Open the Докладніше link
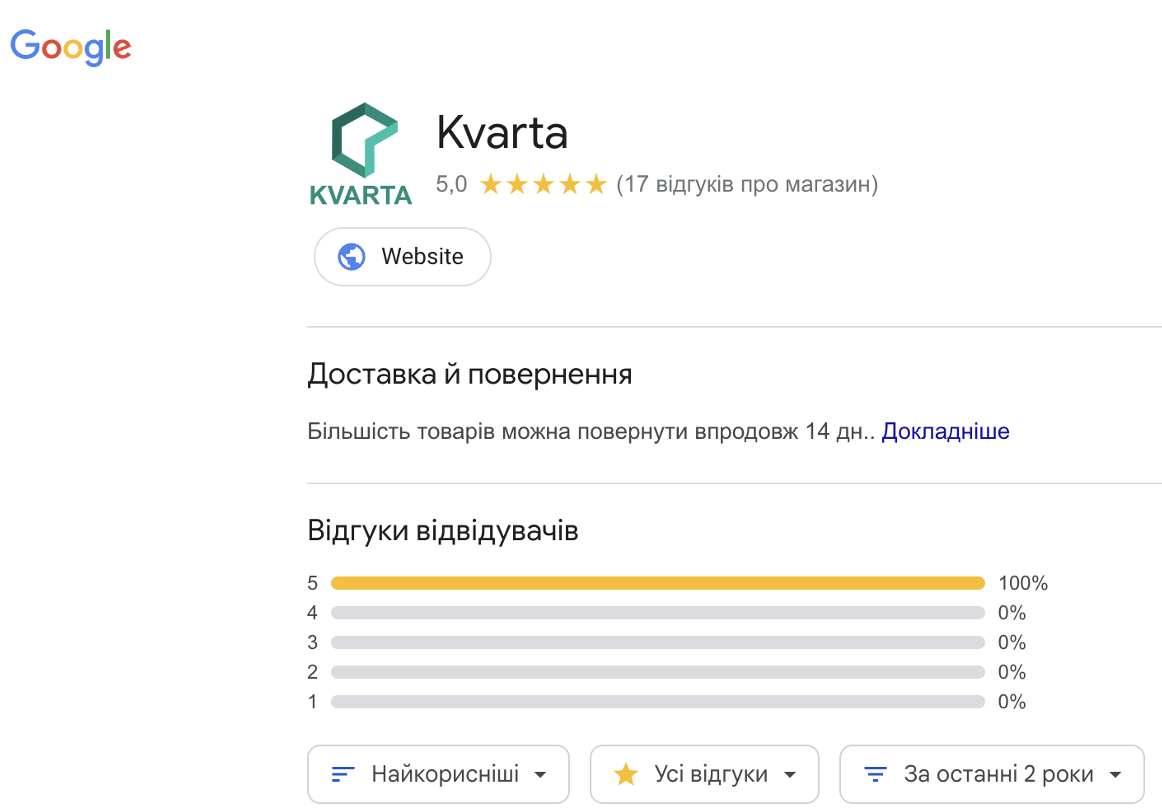The height and width of the screenshot is (812, 1162). [x=945, y=431]
